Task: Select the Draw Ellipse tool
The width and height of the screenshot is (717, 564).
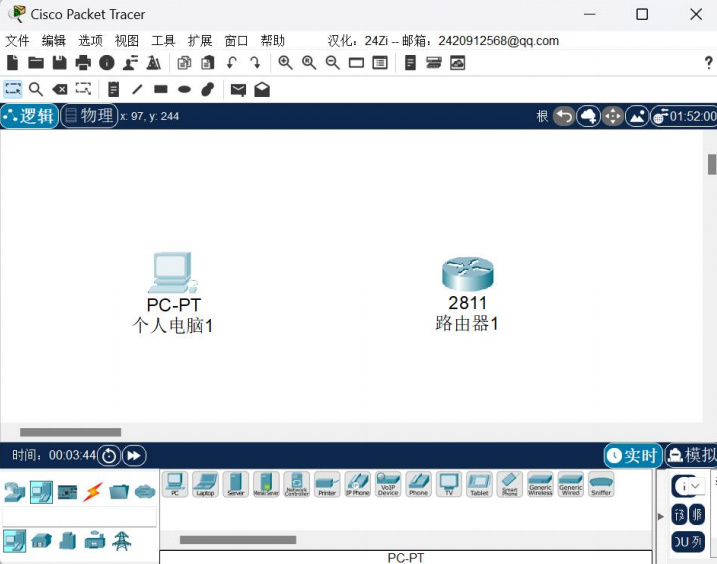Action: click(184, 89)
